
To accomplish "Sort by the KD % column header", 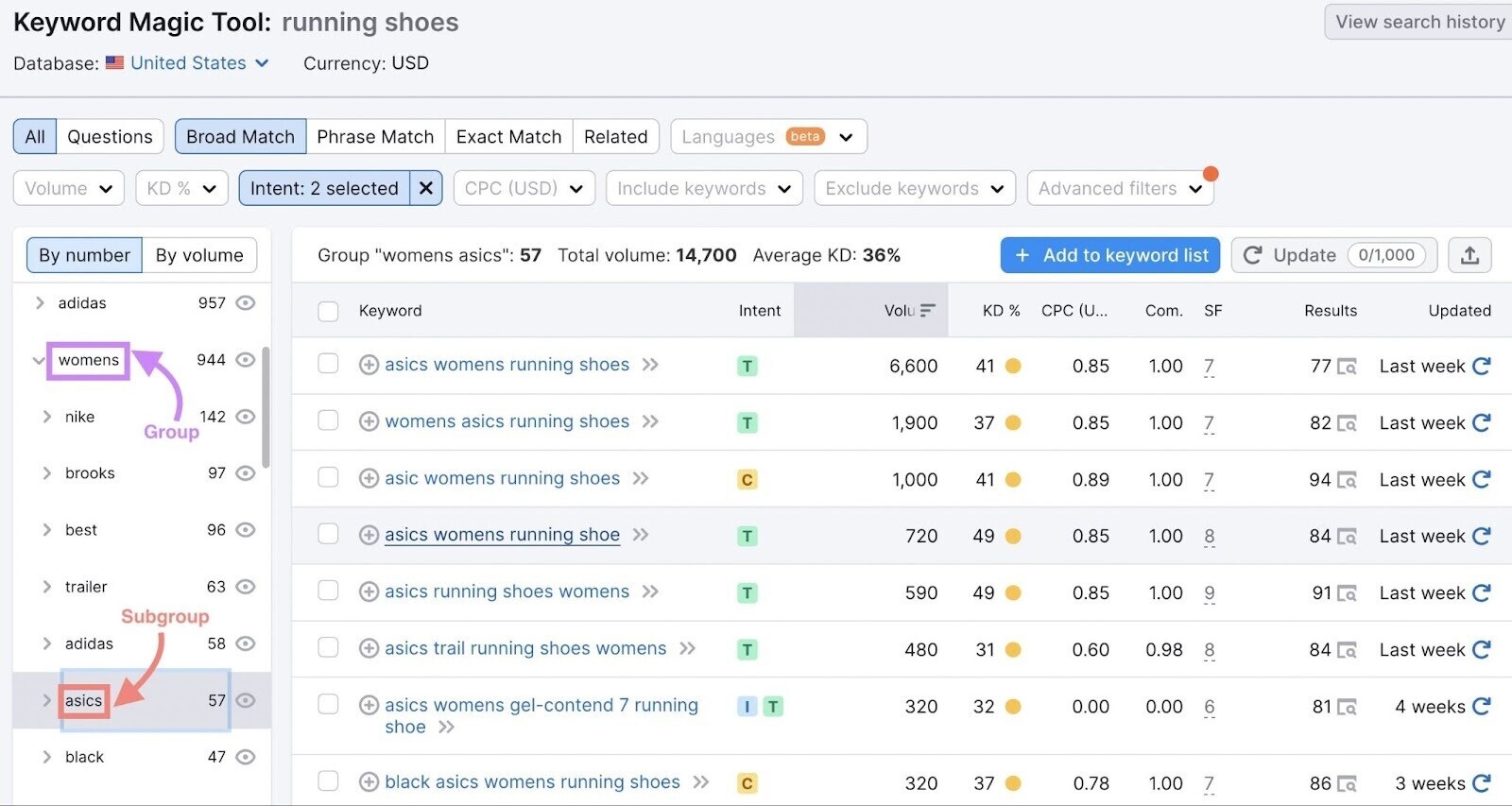I will [1001, 310].
